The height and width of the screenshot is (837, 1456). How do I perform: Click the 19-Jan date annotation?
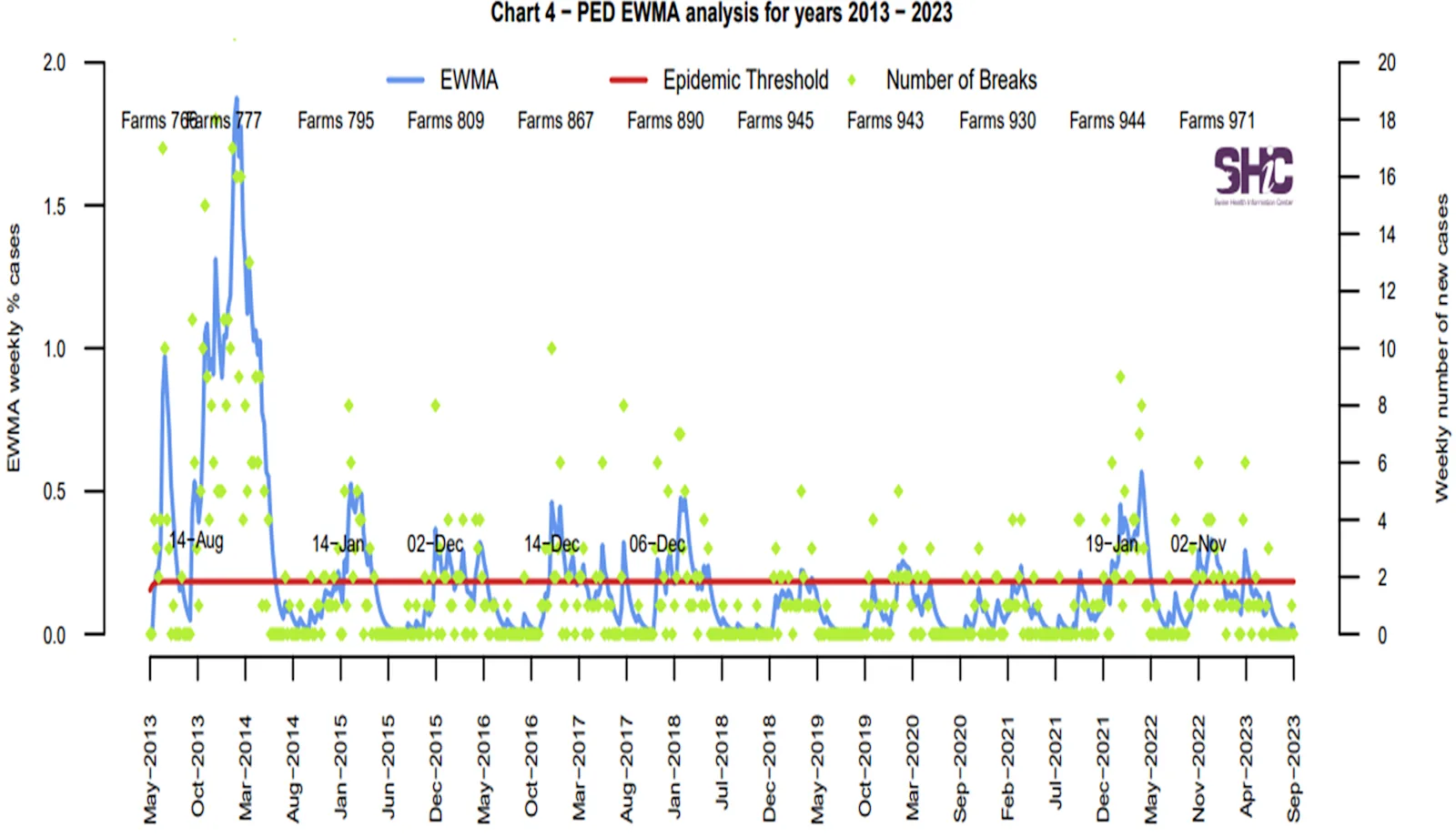1111,544
